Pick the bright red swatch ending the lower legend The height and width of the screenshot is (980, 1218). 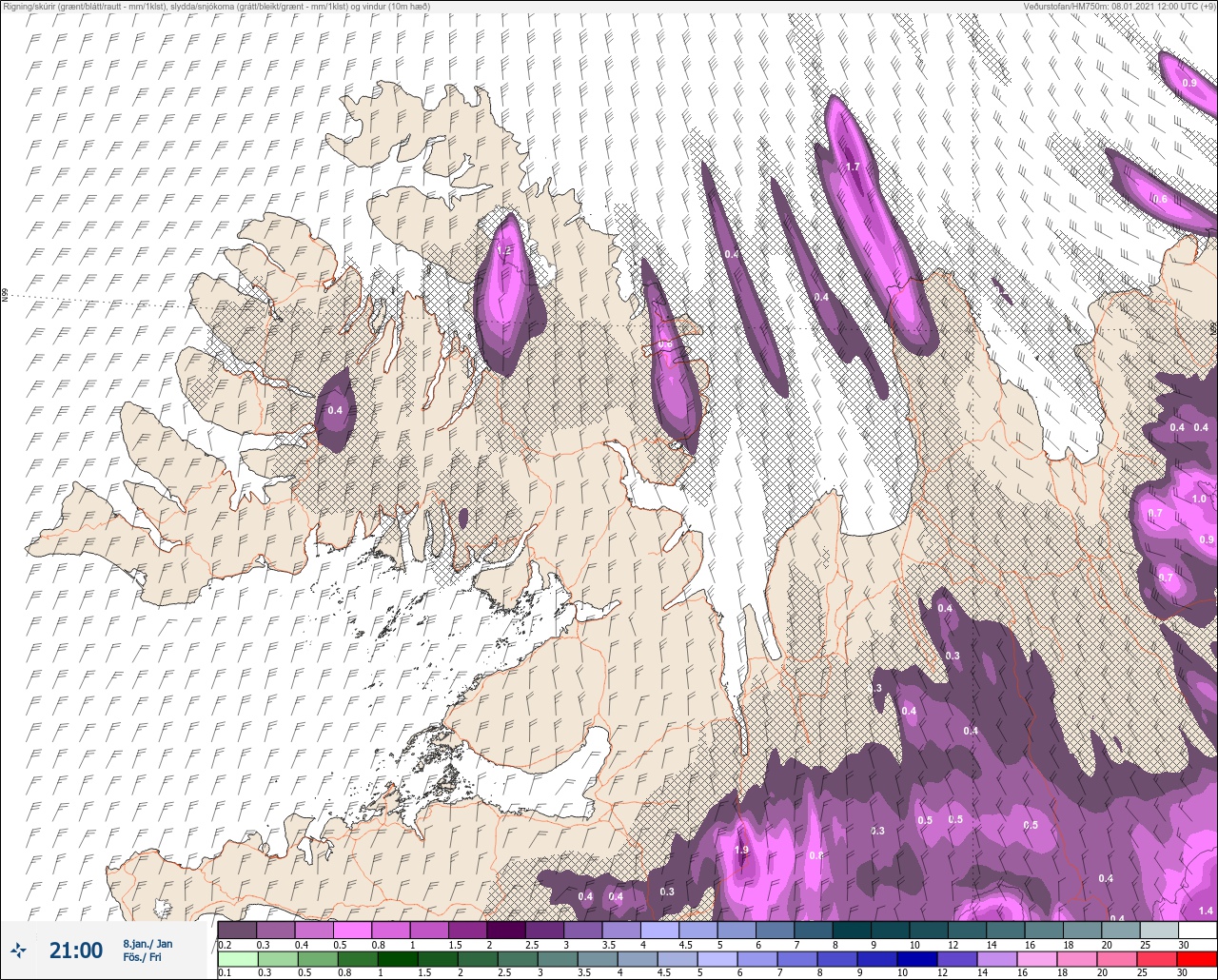[1197, 958]
